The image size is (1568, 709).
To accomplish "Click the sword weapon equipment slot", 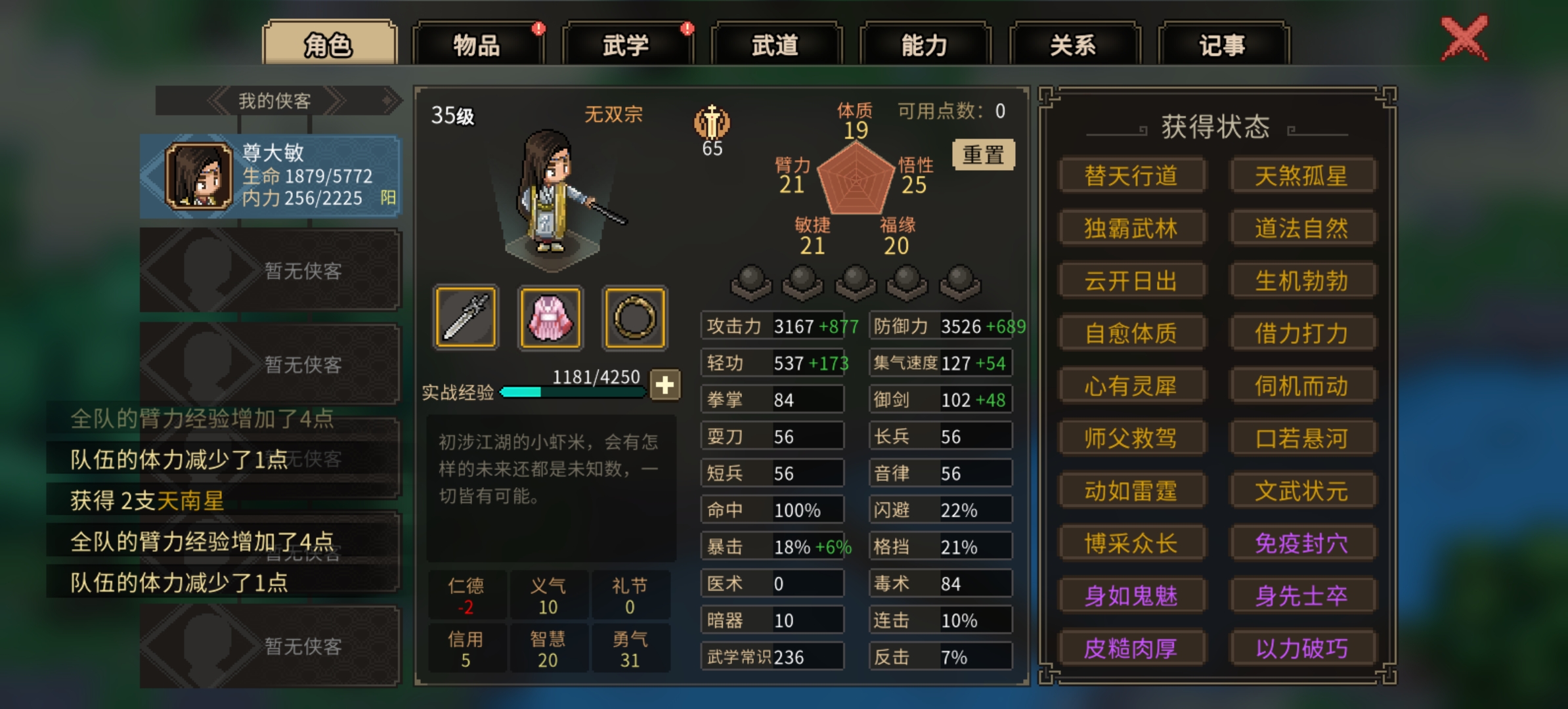I will [x=466, y=318].
